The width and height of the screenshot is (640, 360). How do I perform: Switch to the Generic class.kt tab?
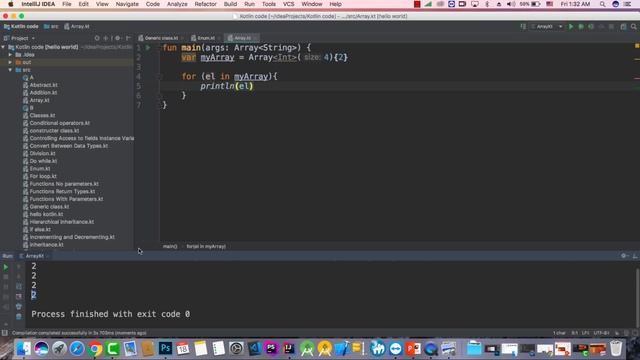pyautogui.click(x=161, y=38)
